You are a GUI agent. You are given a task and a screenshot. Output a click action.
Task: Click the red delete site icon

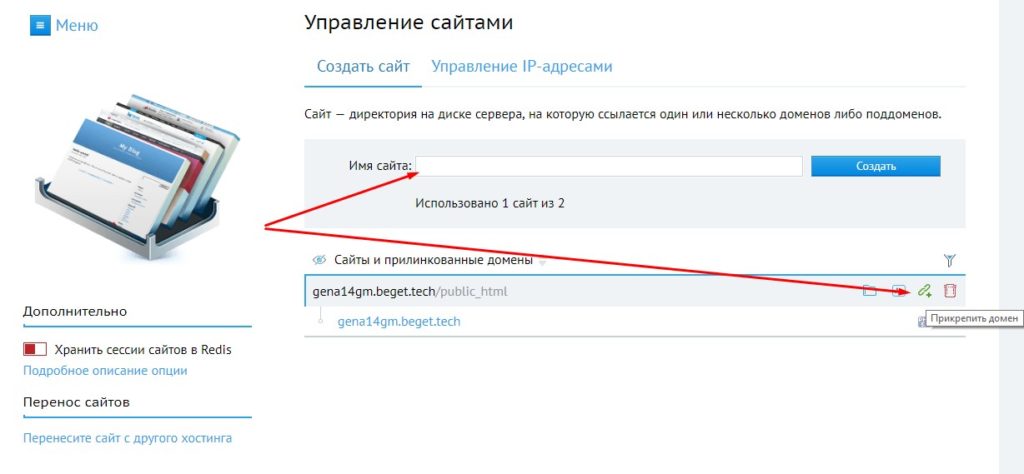950,291
